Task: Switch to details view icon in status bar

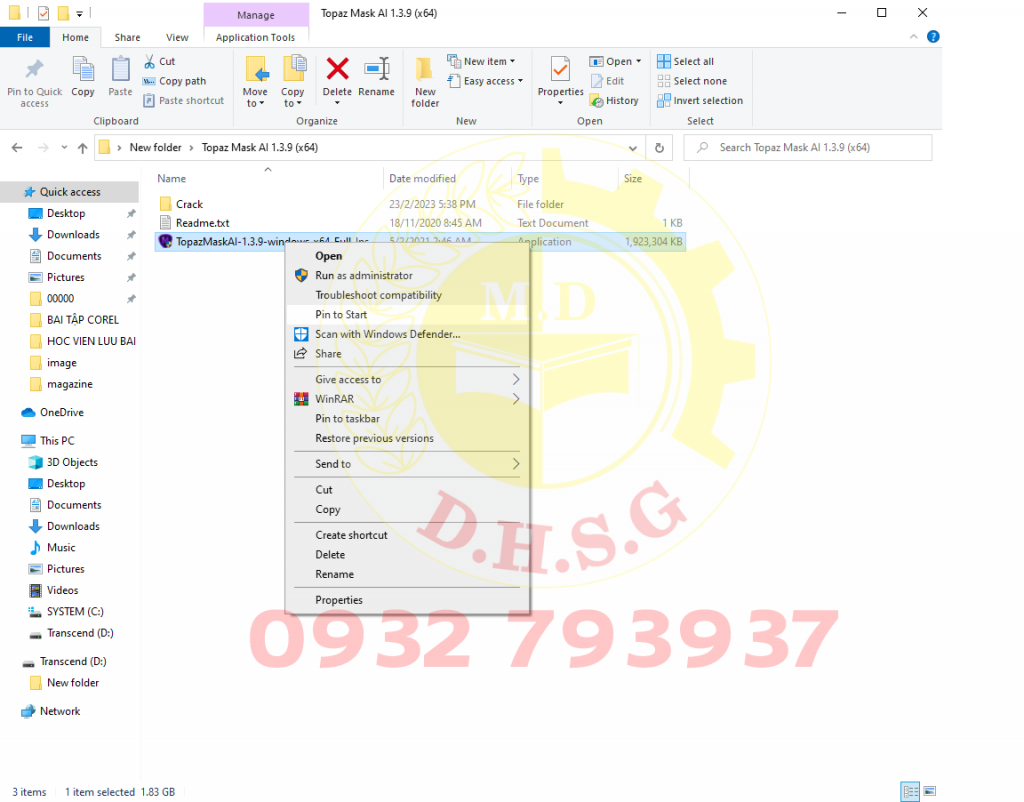Action: point(910,791)
